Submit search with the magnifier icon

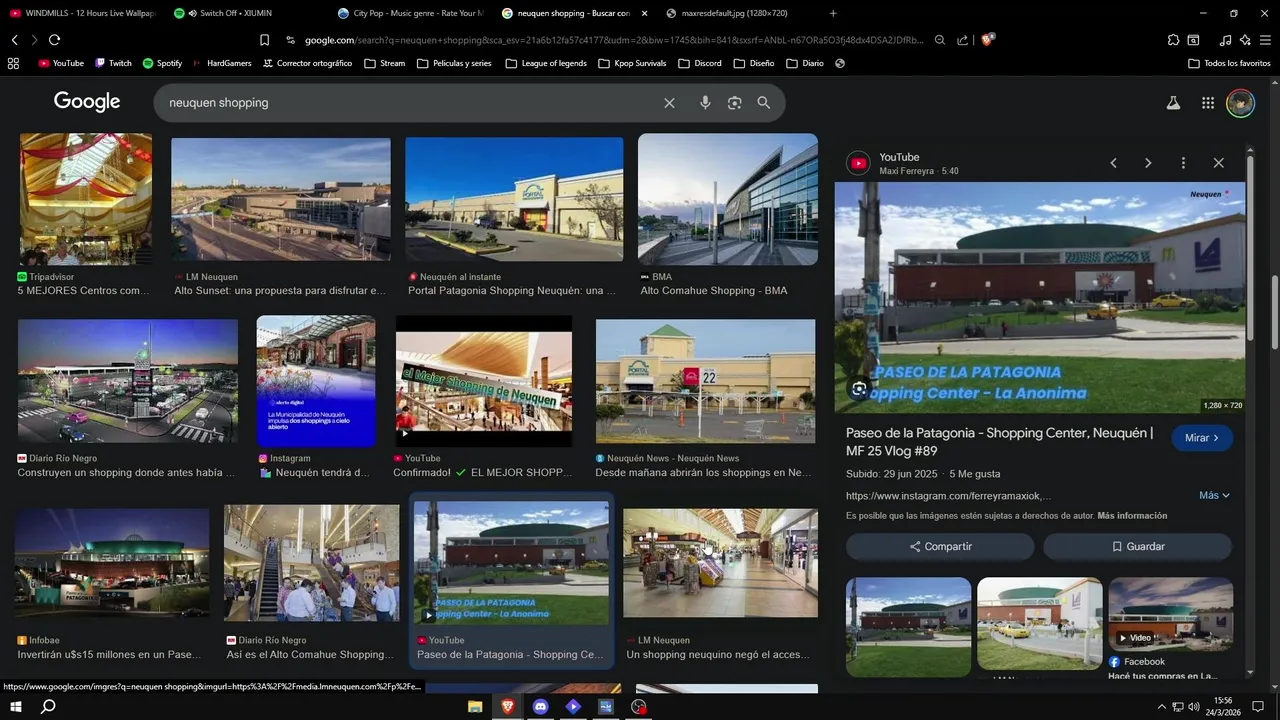pyautogui.click(x=764, y=103)
